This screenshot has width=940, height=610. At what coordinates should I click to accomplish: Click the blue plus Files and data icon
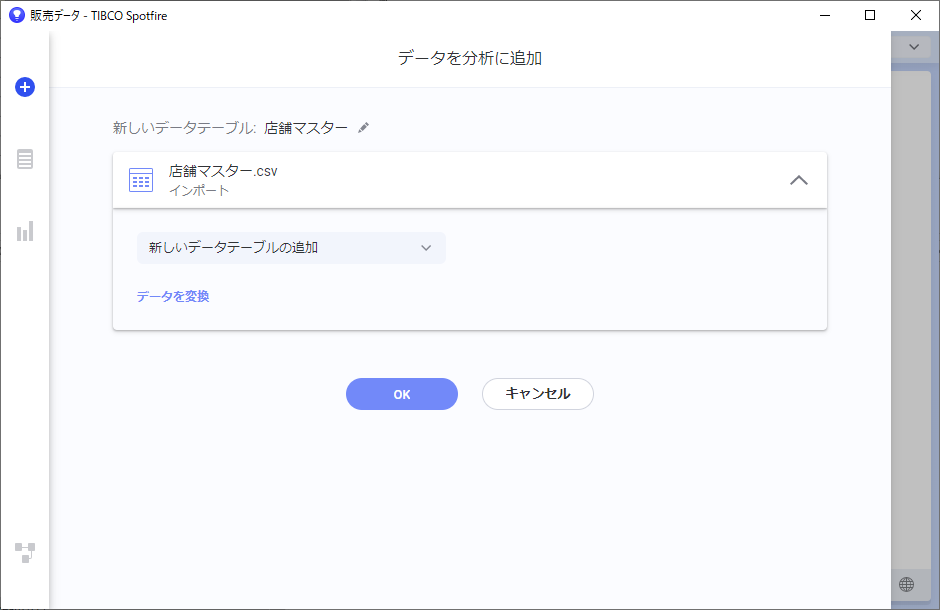tap(25, 87)
